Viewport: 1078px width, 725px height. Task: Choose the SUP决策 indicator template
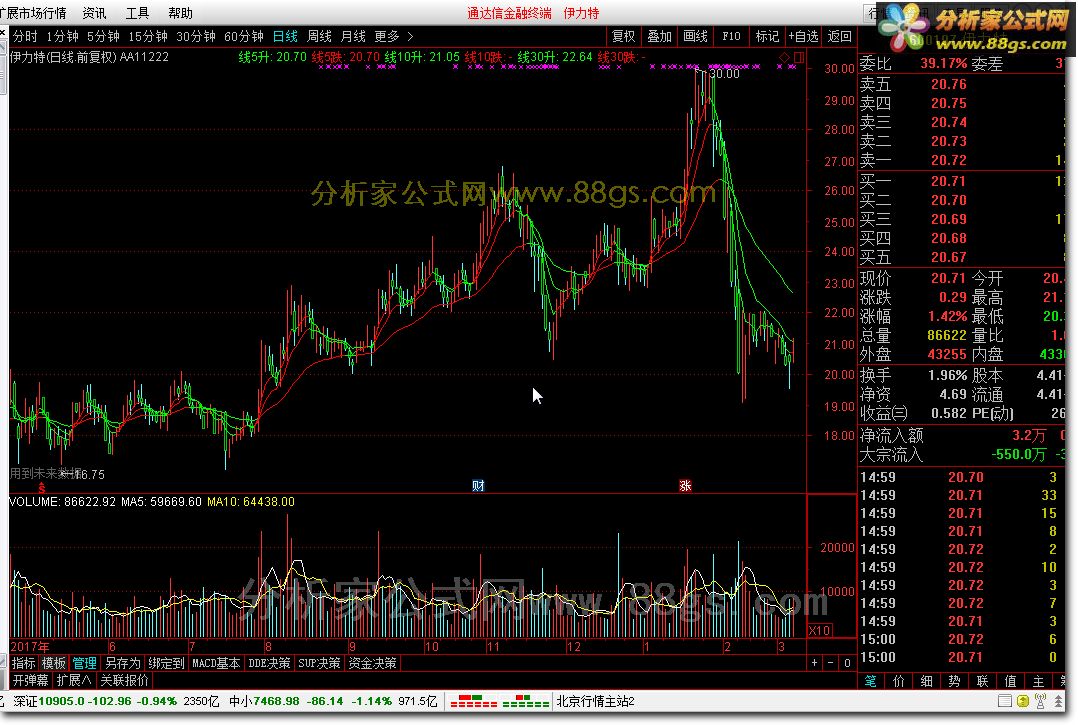pos(319,663)
